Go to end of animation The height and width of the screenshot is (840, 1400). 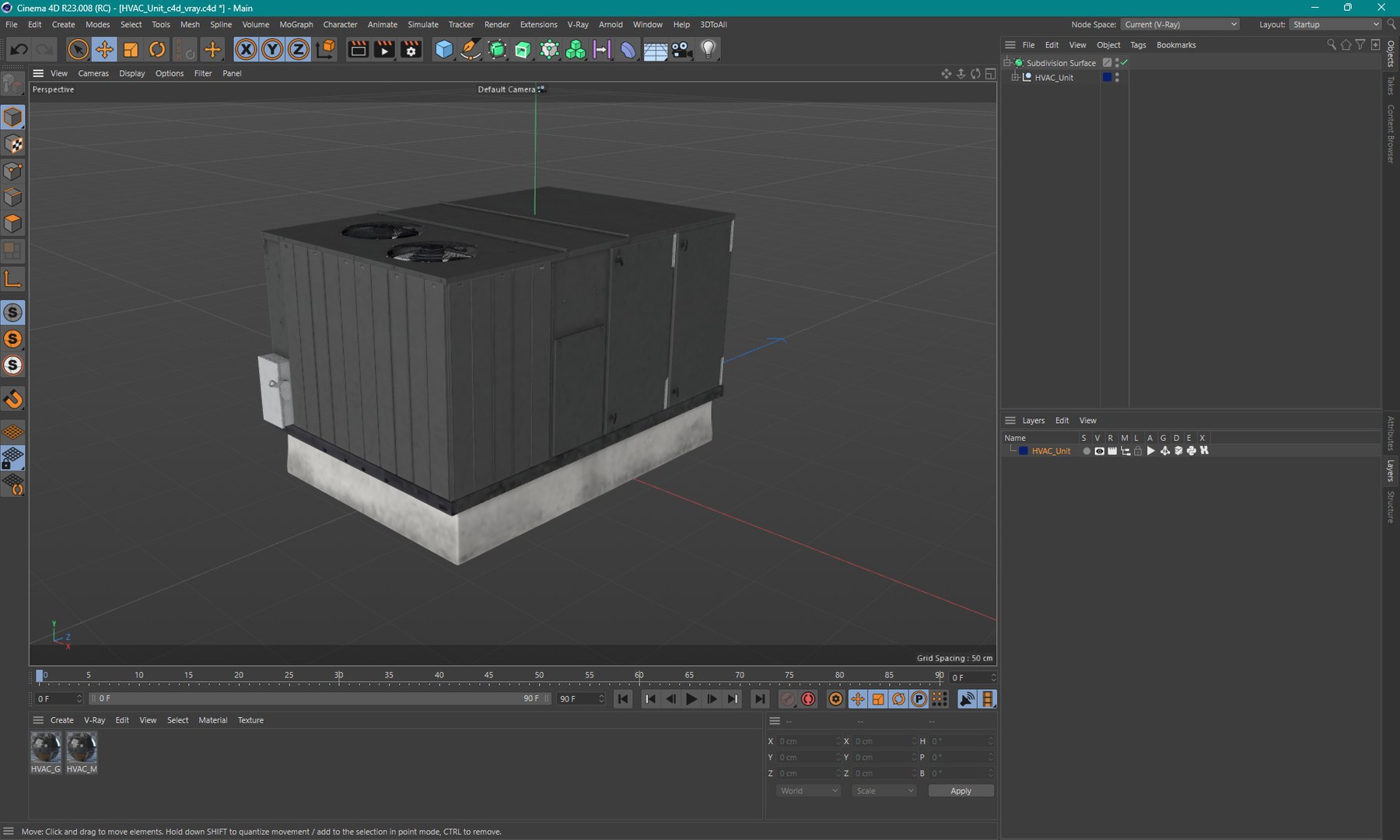[x=759, y=699]
